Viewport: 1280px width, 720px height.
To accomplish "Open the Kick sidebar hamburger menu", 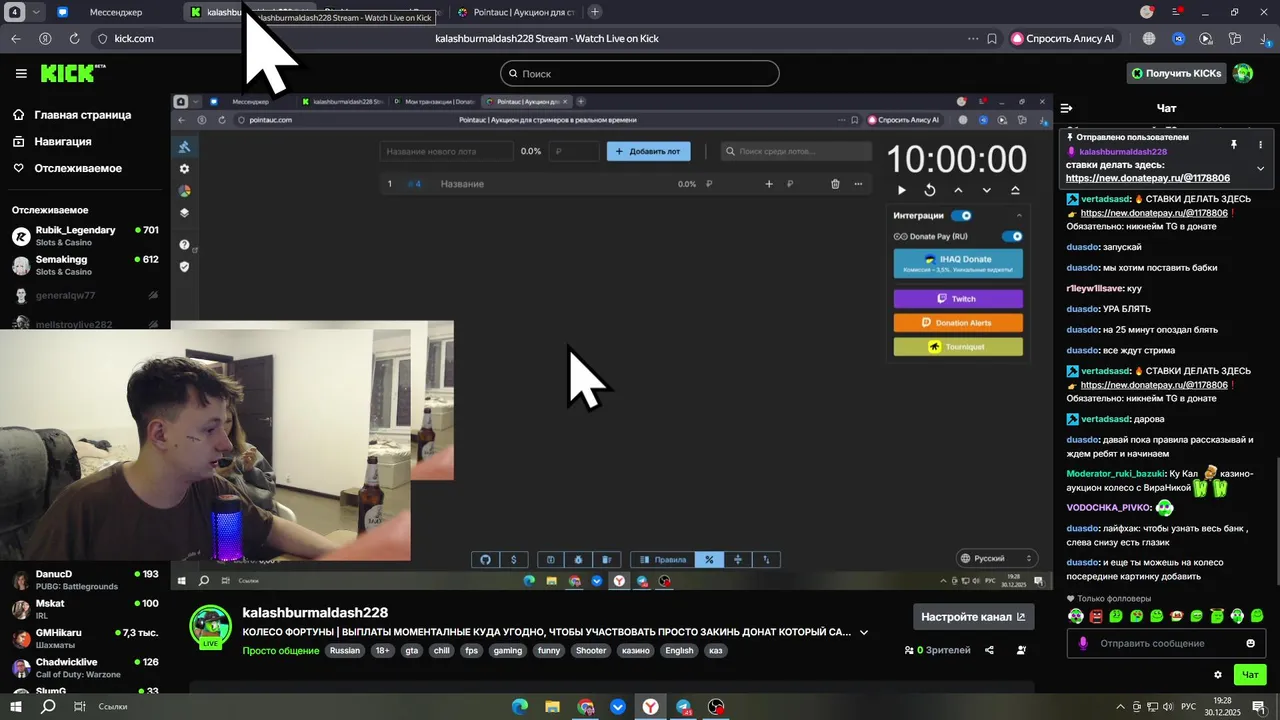I will pos(21,73).
